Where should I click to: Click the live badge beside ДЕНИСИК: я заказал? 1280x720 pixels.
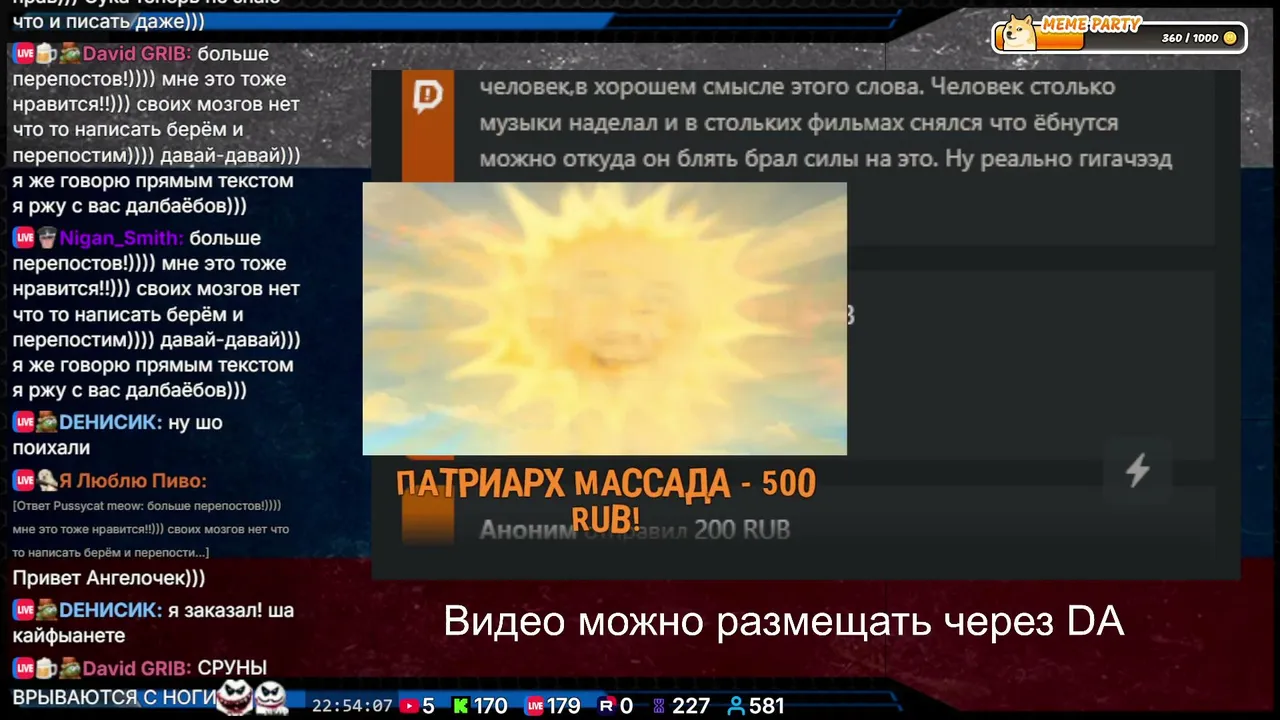pyautogui.click(x=24, y=610)
